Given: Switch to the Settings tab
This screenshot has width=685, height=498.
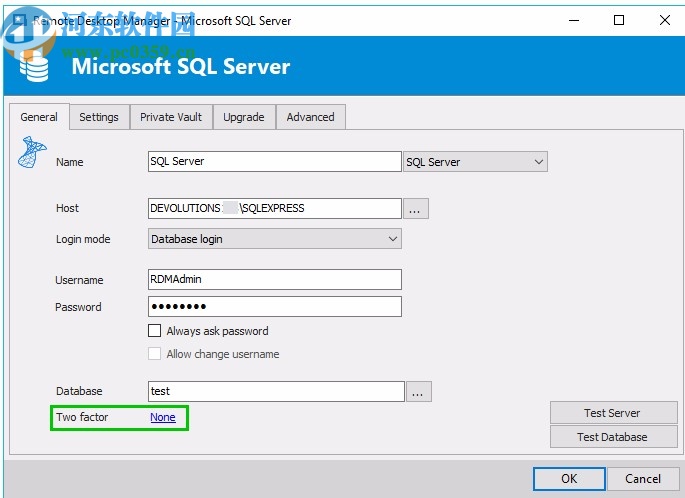Looking at the screenshot, I should [99, 117].
